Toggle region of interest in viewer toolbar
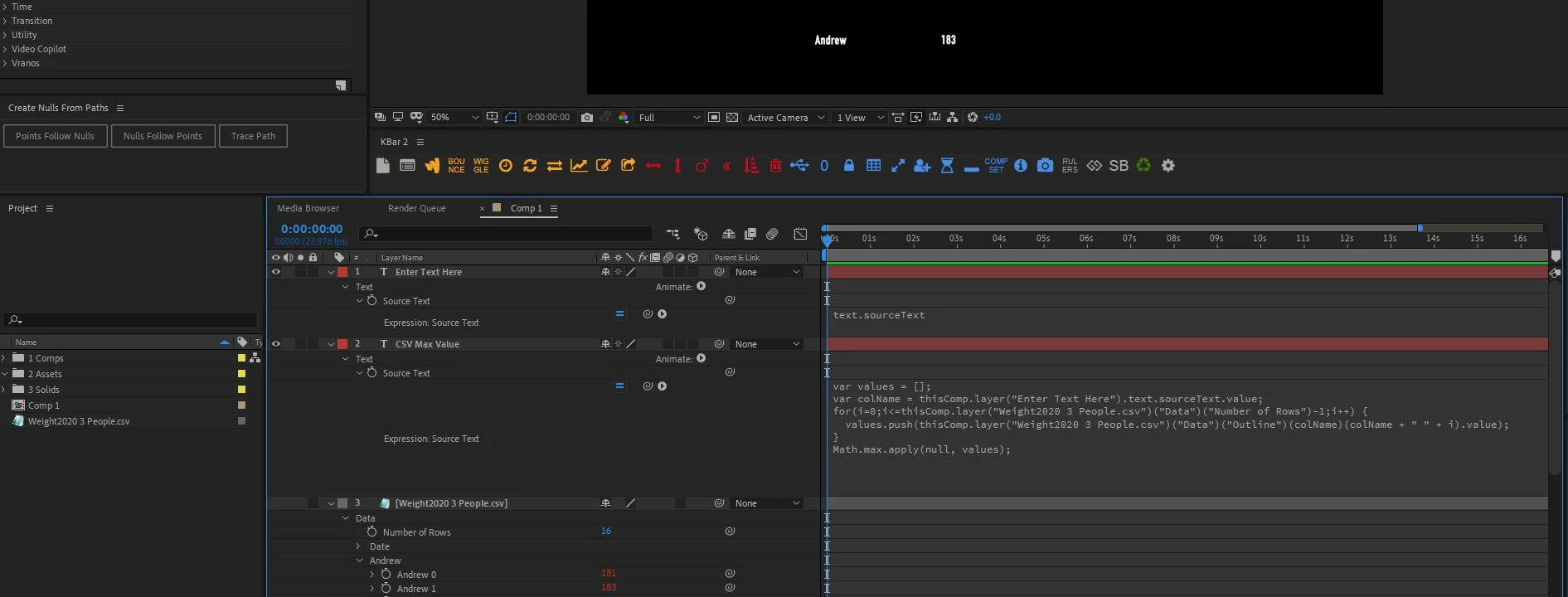This screenshot has height=597, width=1568. click(x=713, y=118)
